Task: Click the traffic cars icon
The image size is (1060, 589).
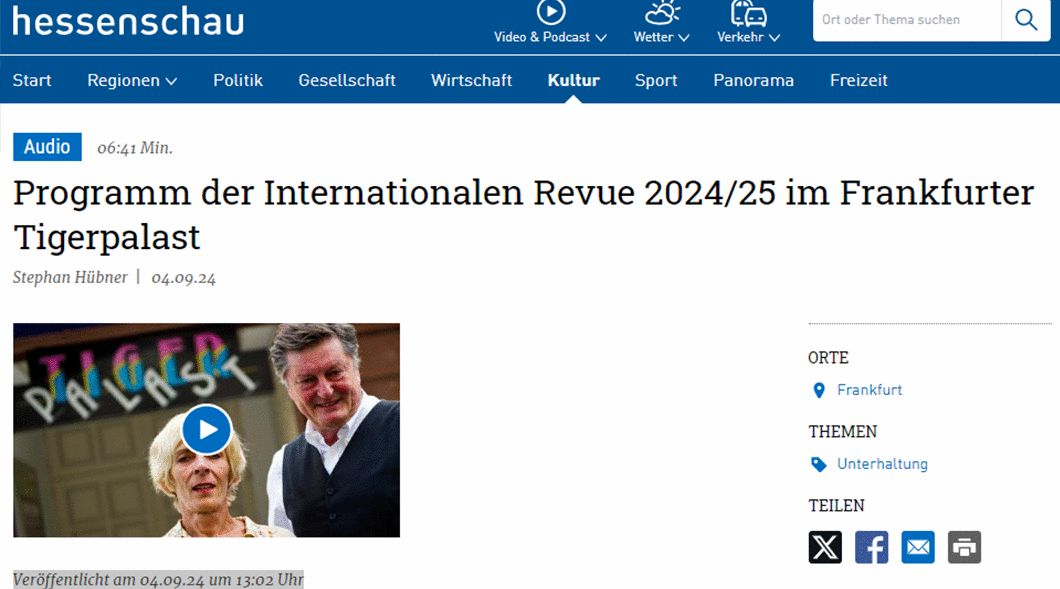Action: click(x=748, y=12)
